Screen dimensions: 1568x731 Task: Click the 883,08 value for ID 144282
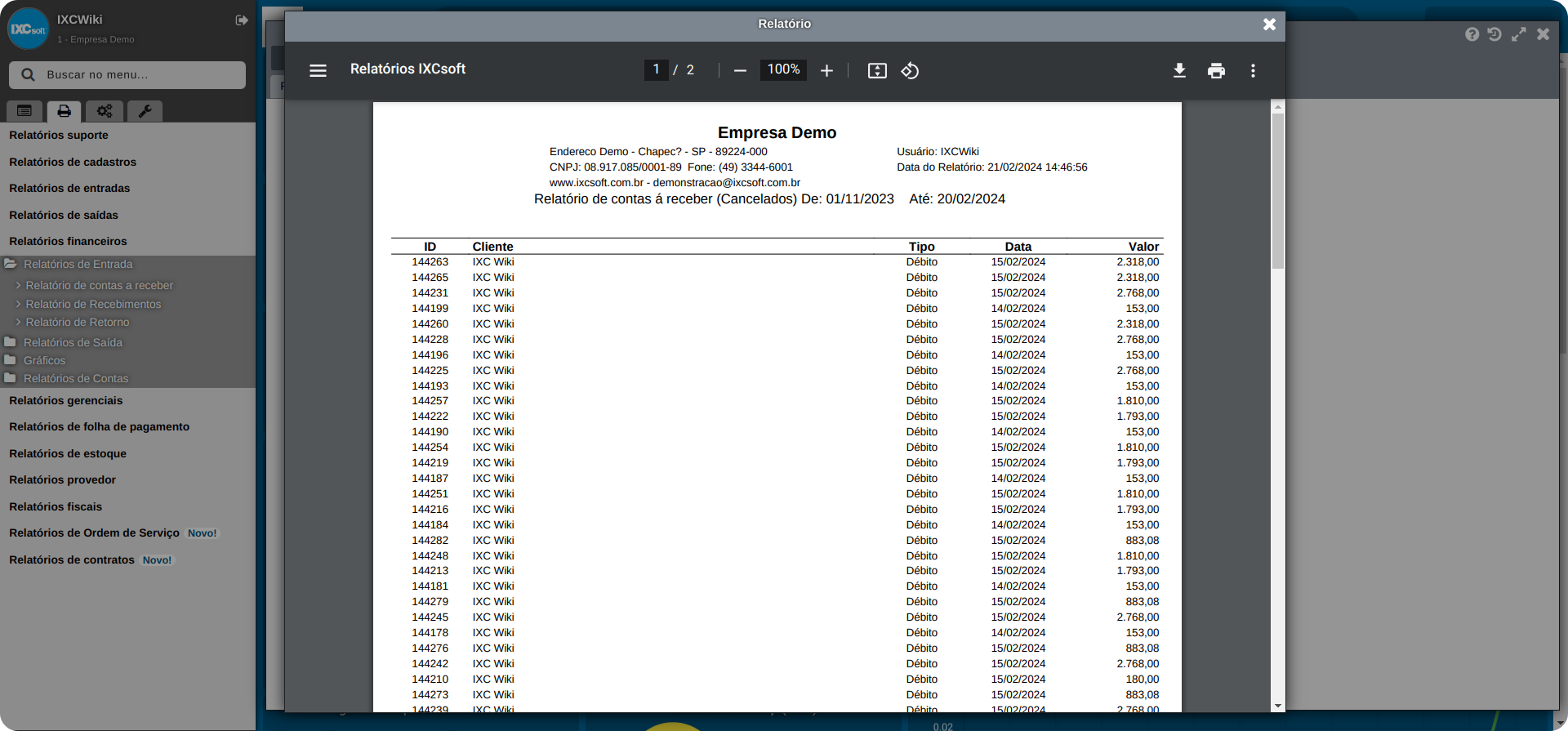pyautogui.click(x=1143, y=541)
